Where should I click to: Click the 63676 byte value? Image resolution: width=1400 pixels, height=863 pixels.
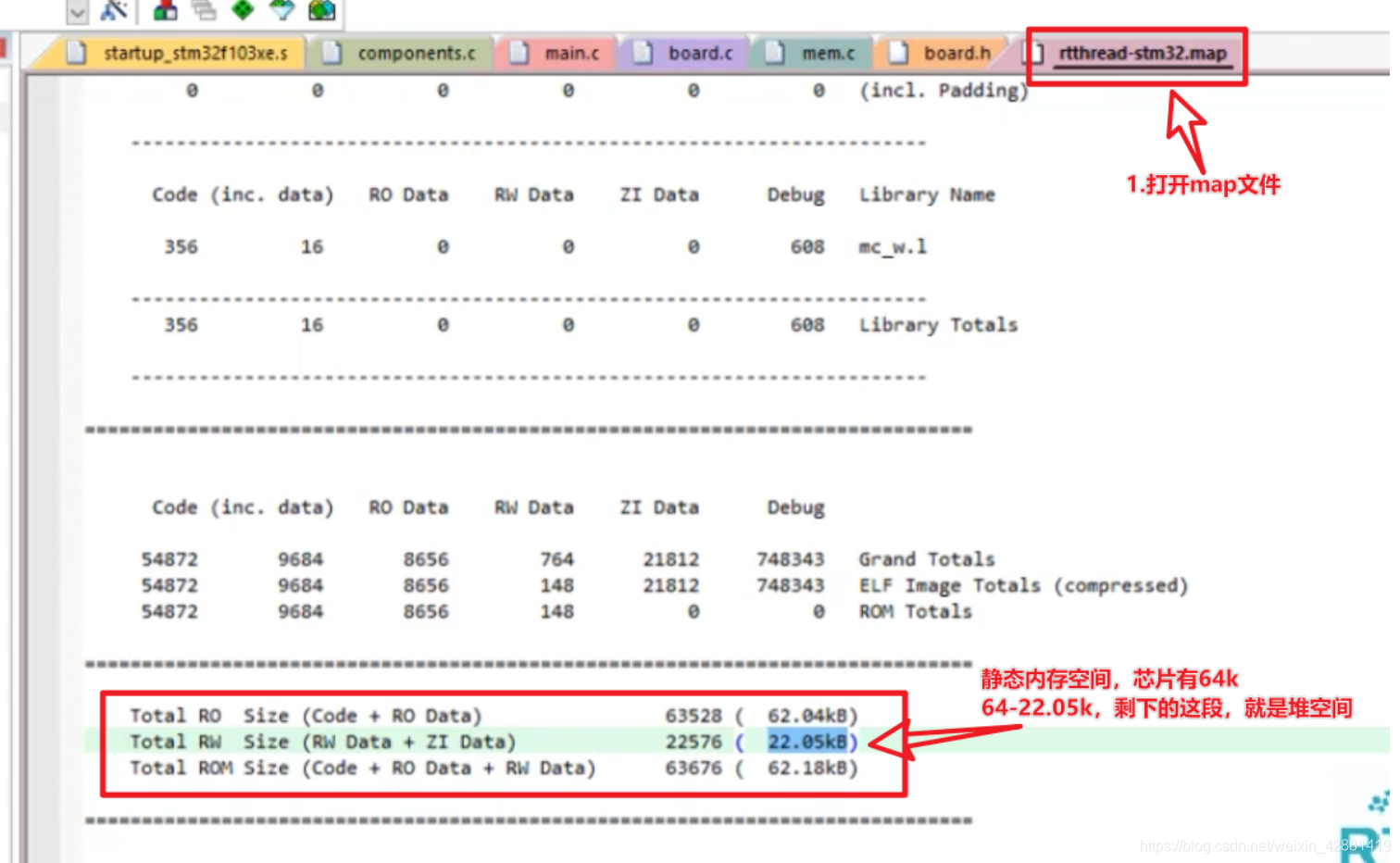click(694, 768)
